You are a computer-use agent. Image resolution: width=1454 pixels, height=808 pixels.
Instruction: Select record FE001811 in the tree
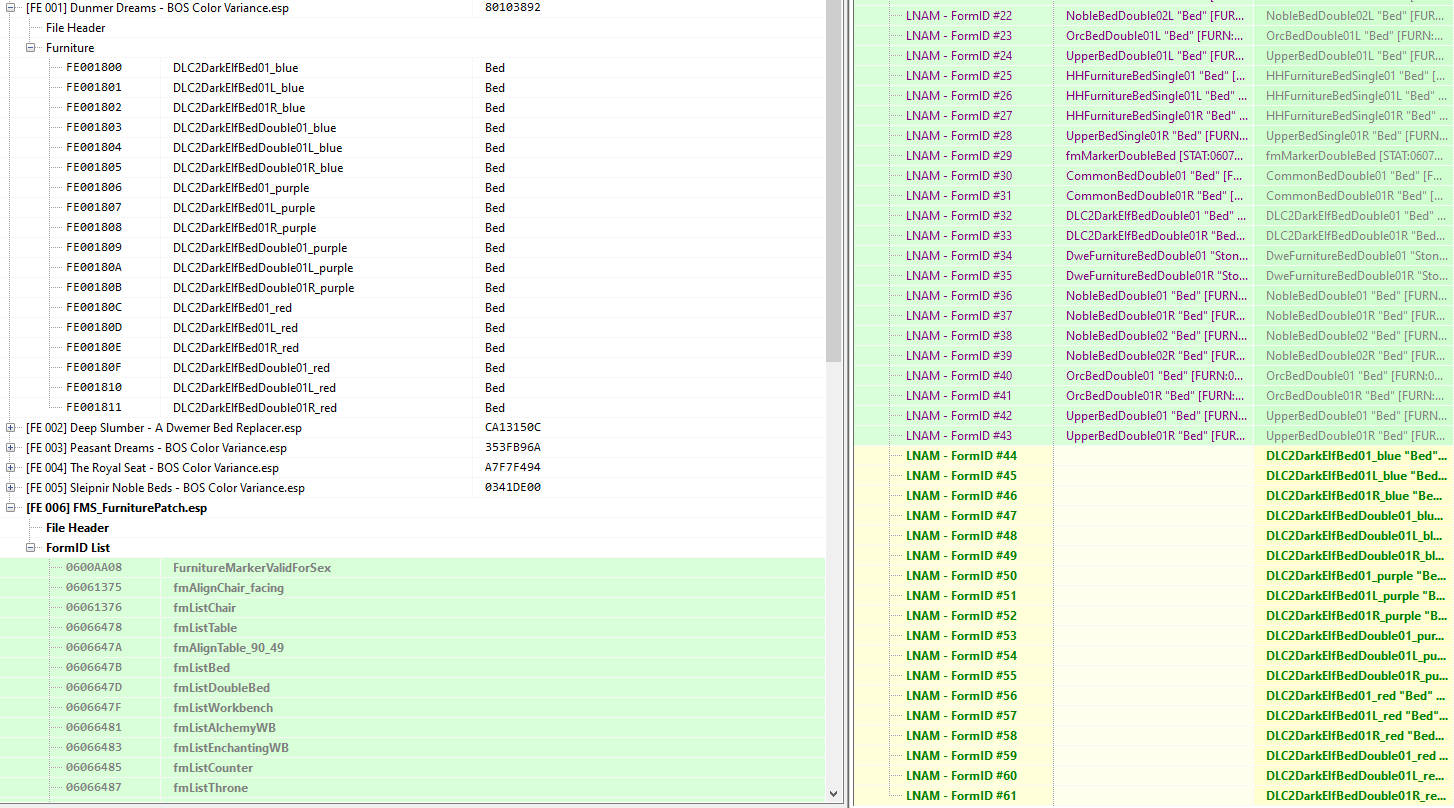pos(413,408)
